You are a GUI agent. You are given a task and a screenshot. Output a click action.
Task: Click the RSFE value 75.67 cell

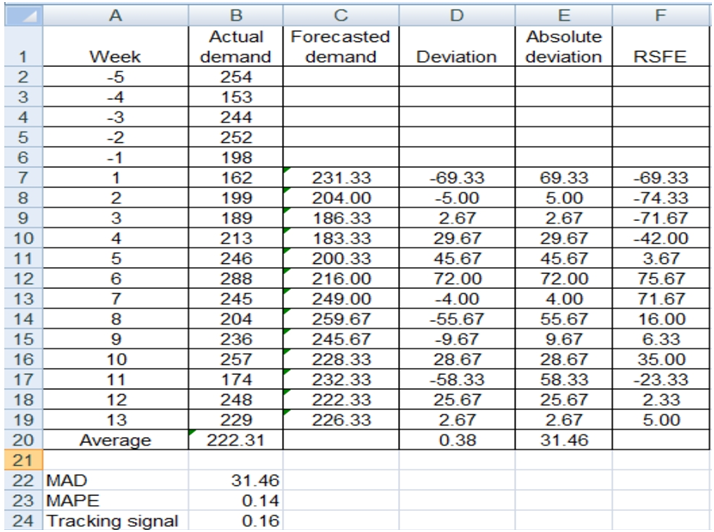pyautogui.click(x=659, y=280)
